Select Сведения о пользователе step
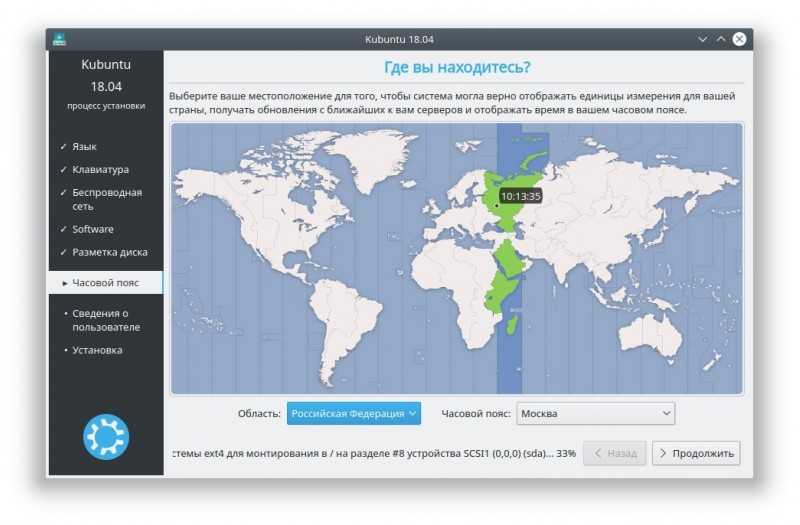Viewport: 800px width, 525px height. pyautogui.click(x=106, y=320)
